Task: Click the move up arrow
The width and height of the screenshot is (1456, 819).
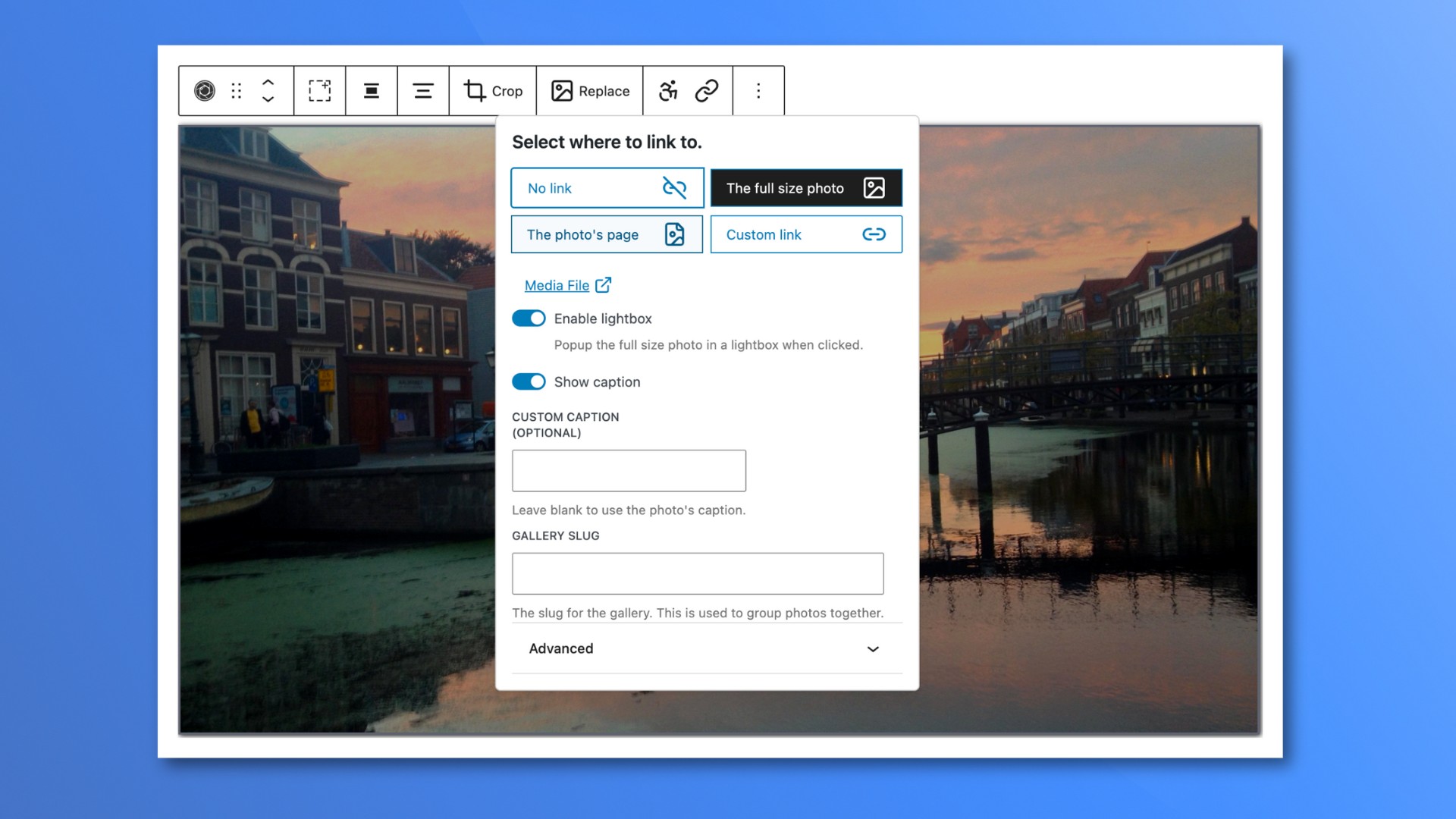Action: [x=268, y=82]
